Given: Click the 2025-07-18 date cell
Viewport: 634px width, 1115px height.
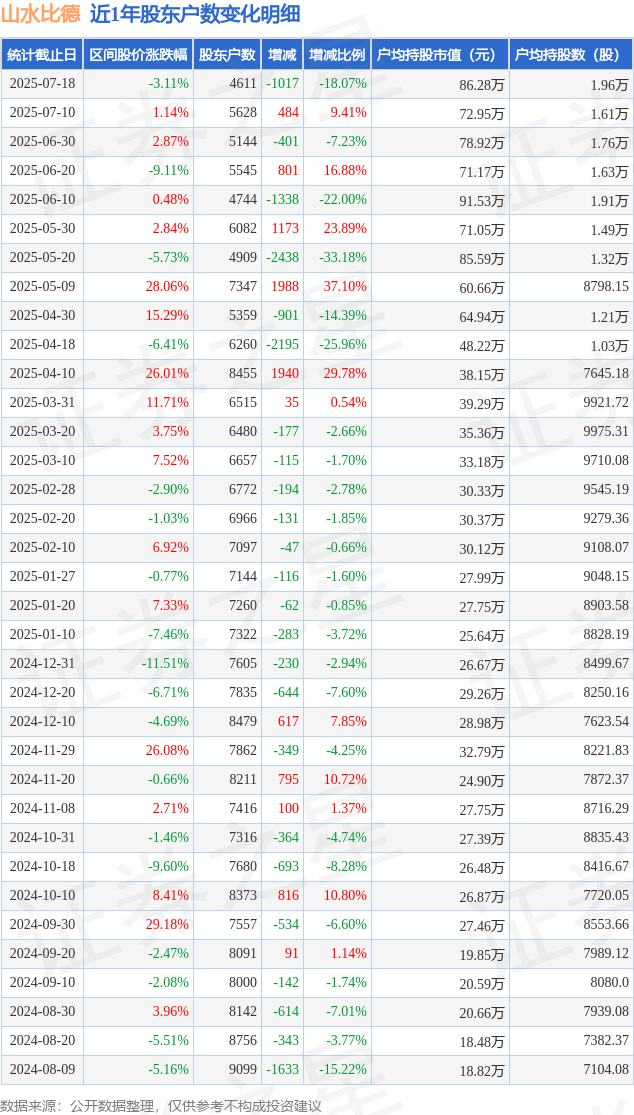Looking at the screenshot, I should click(x=43, y=83).
